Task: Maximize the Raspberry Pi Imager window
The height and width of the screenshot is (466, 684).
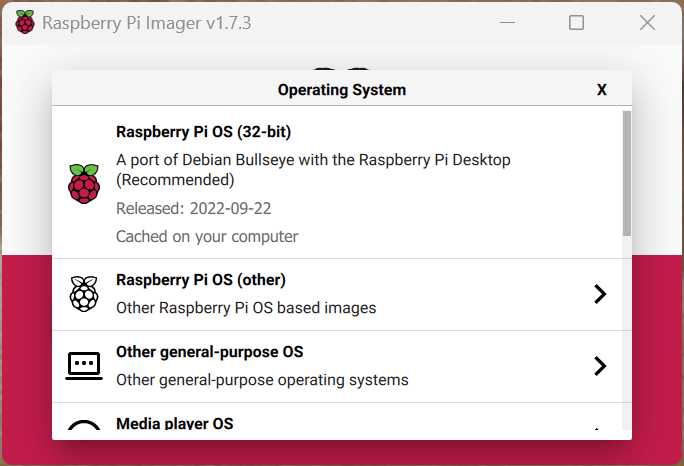Action: tap(576, 22)
